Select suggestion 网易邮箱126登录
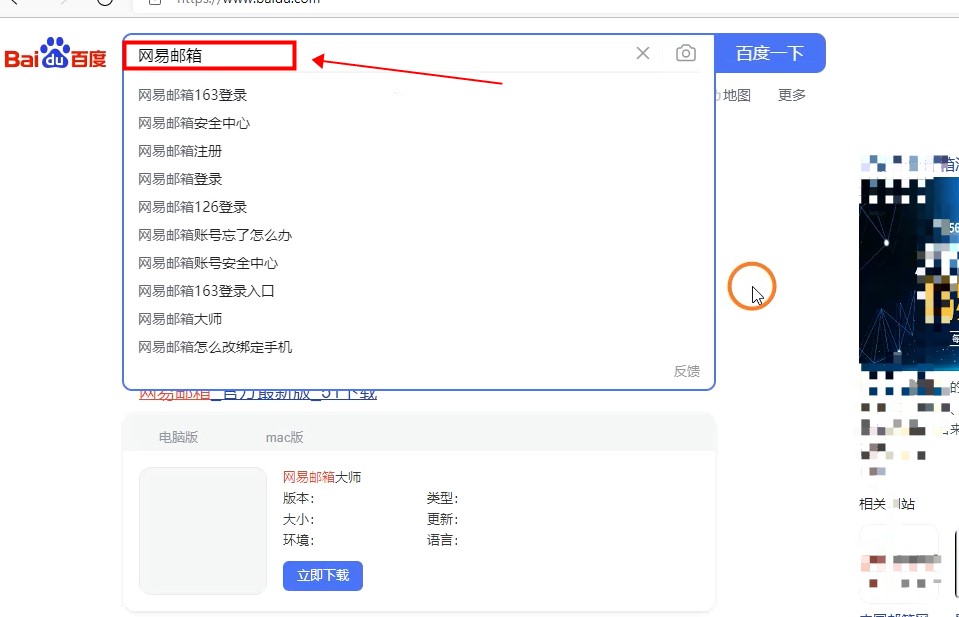The width and height of the screenshot is (959, 617). click(x=192, y=208)
